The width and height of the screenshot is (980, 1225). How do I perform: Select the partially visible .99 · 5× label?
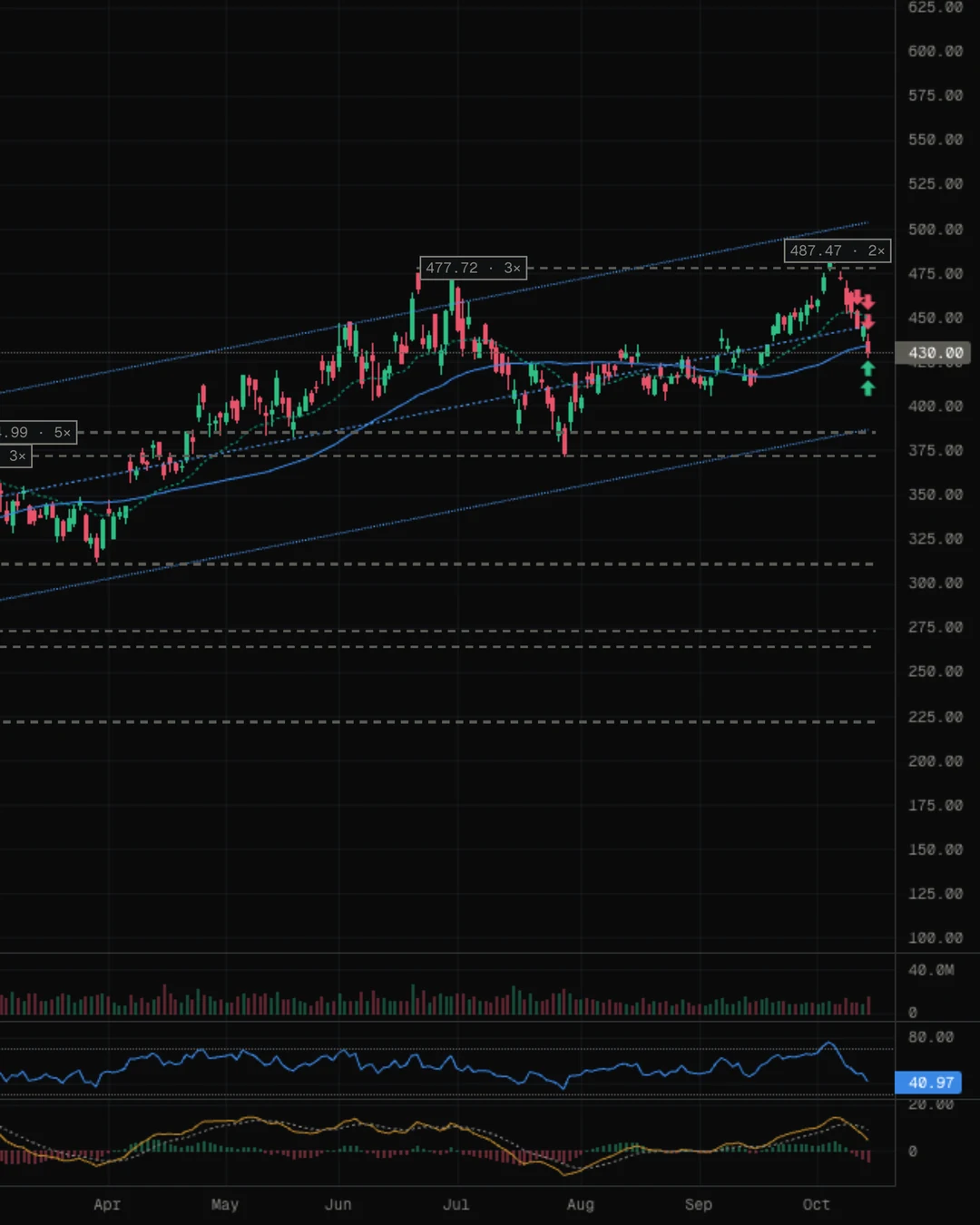38,432
